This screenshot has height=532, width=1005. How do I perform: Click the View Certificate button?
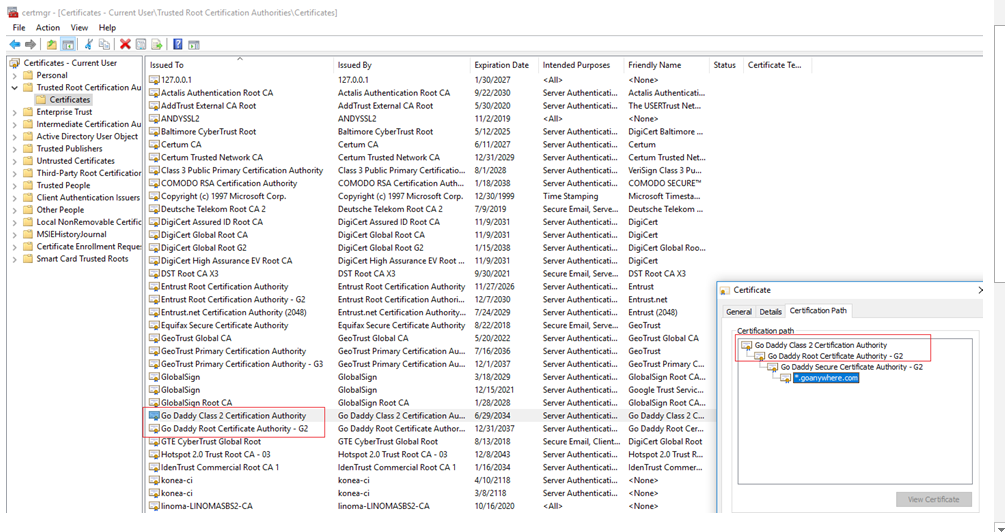934,499
